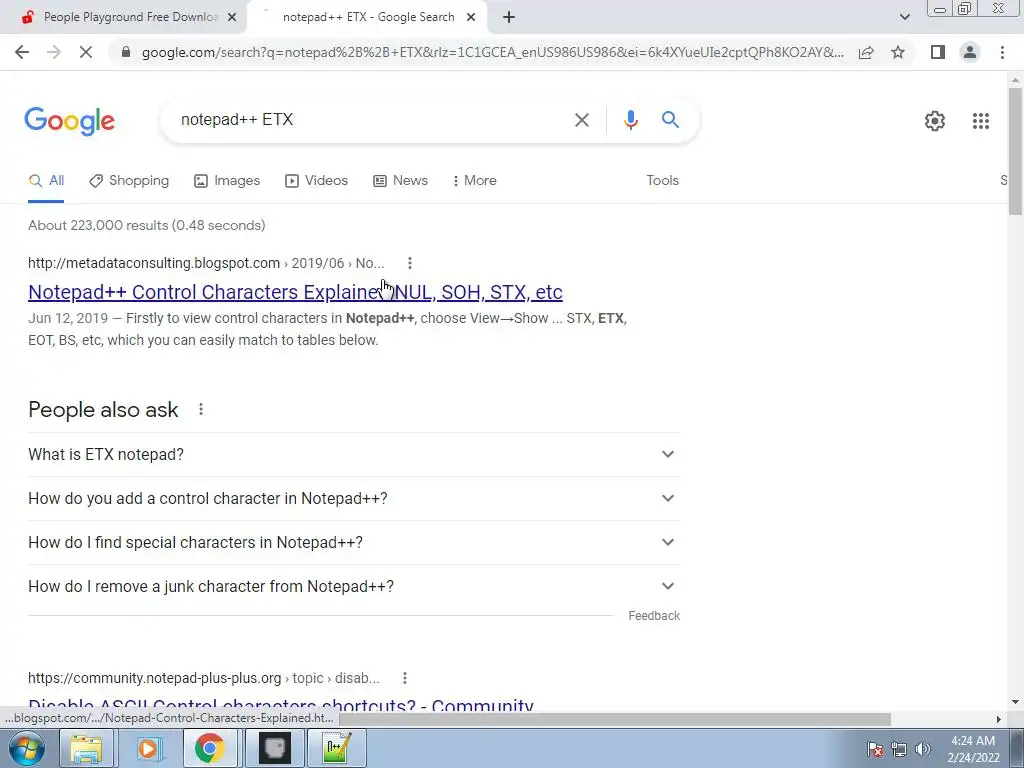Start voice search with microphone

(x=630, y=120)
